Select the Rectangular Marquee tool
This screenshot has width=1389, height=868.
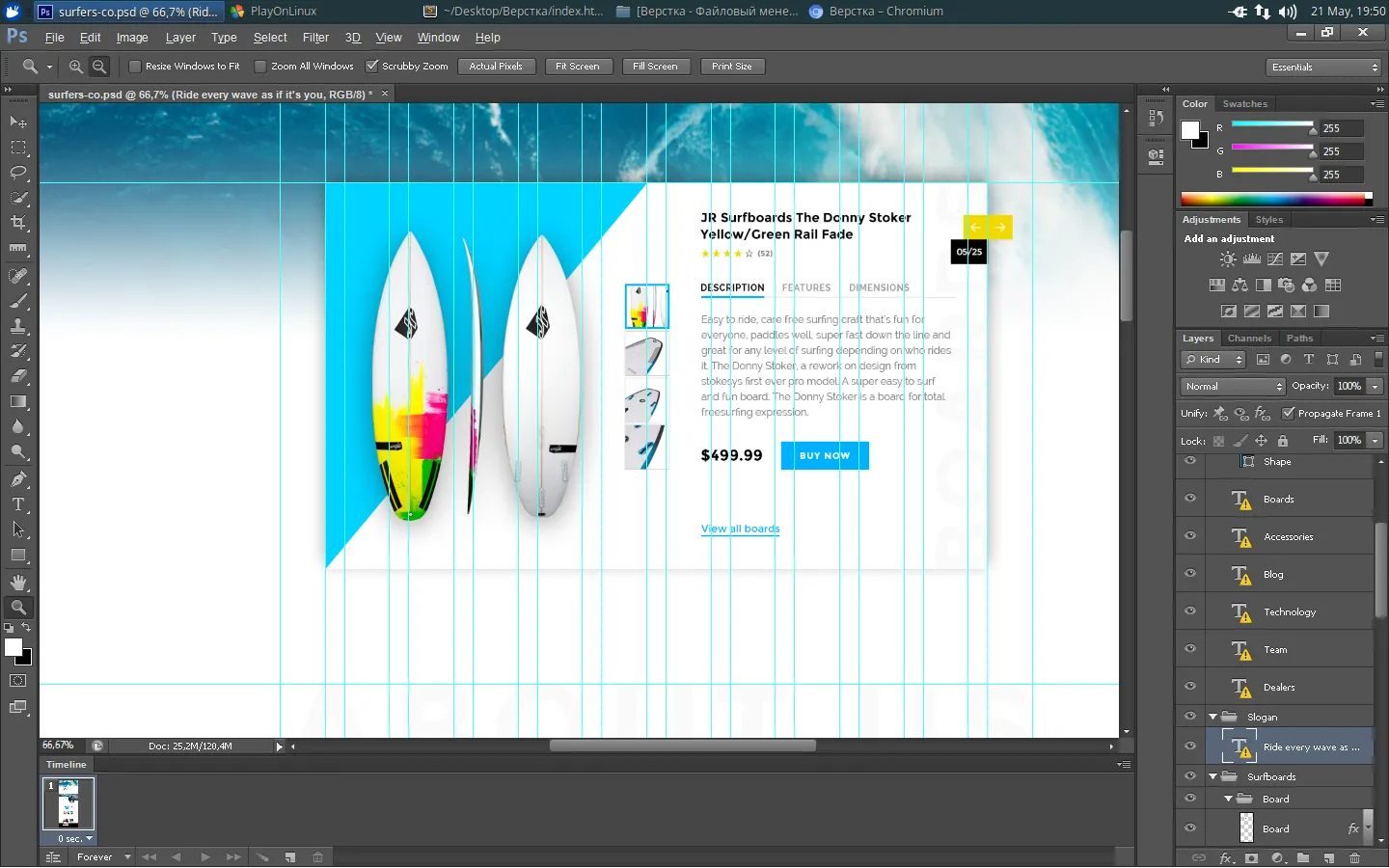tap(18, 148)
